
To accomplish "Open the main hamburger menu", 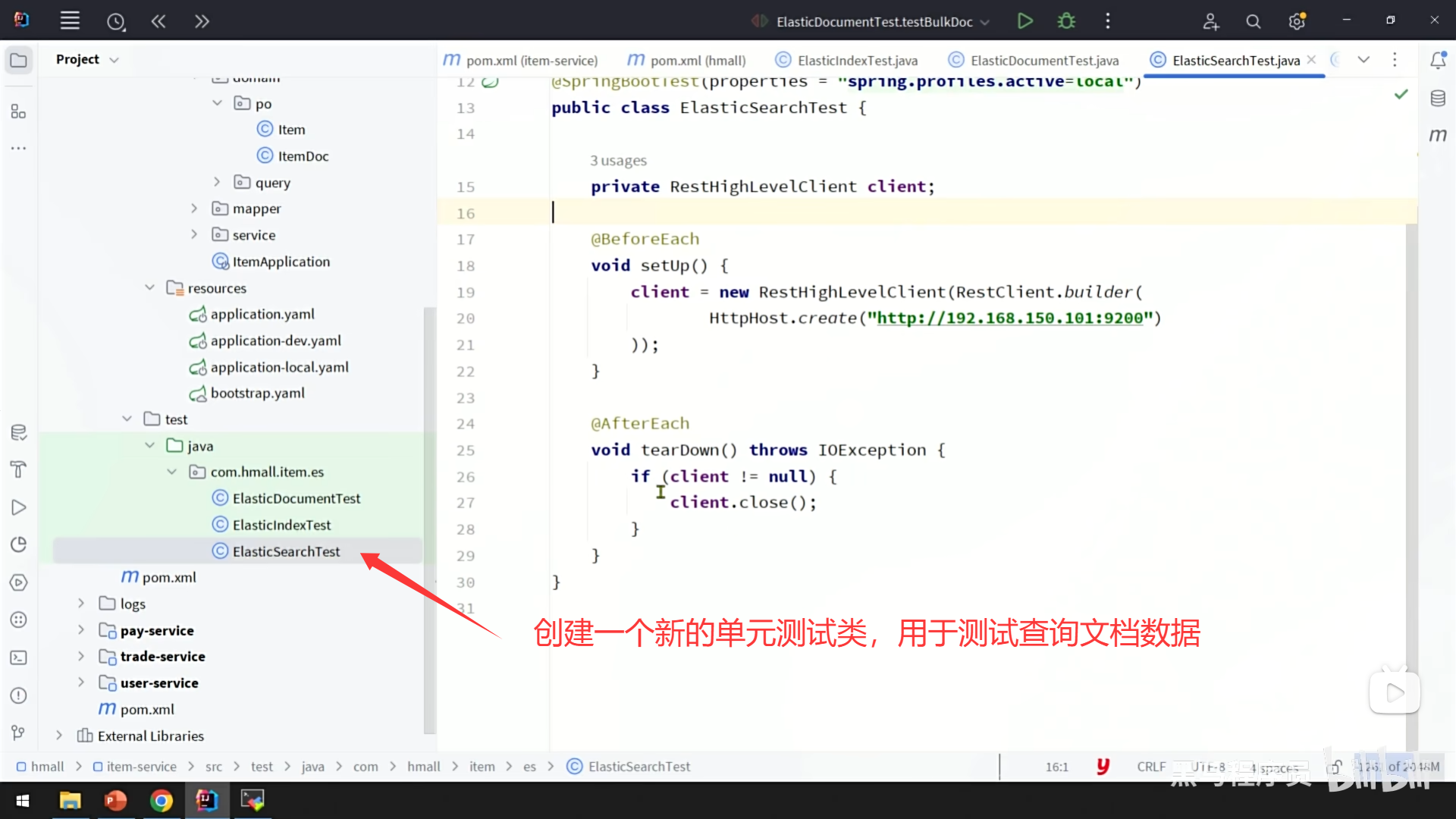I will (70, 21).
